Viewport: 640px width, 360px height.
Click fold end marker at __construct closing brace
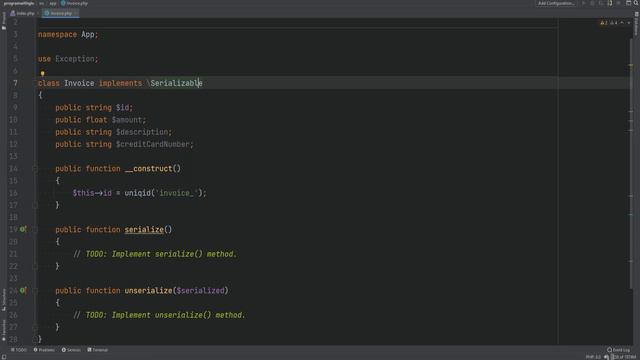coord(35,205)
